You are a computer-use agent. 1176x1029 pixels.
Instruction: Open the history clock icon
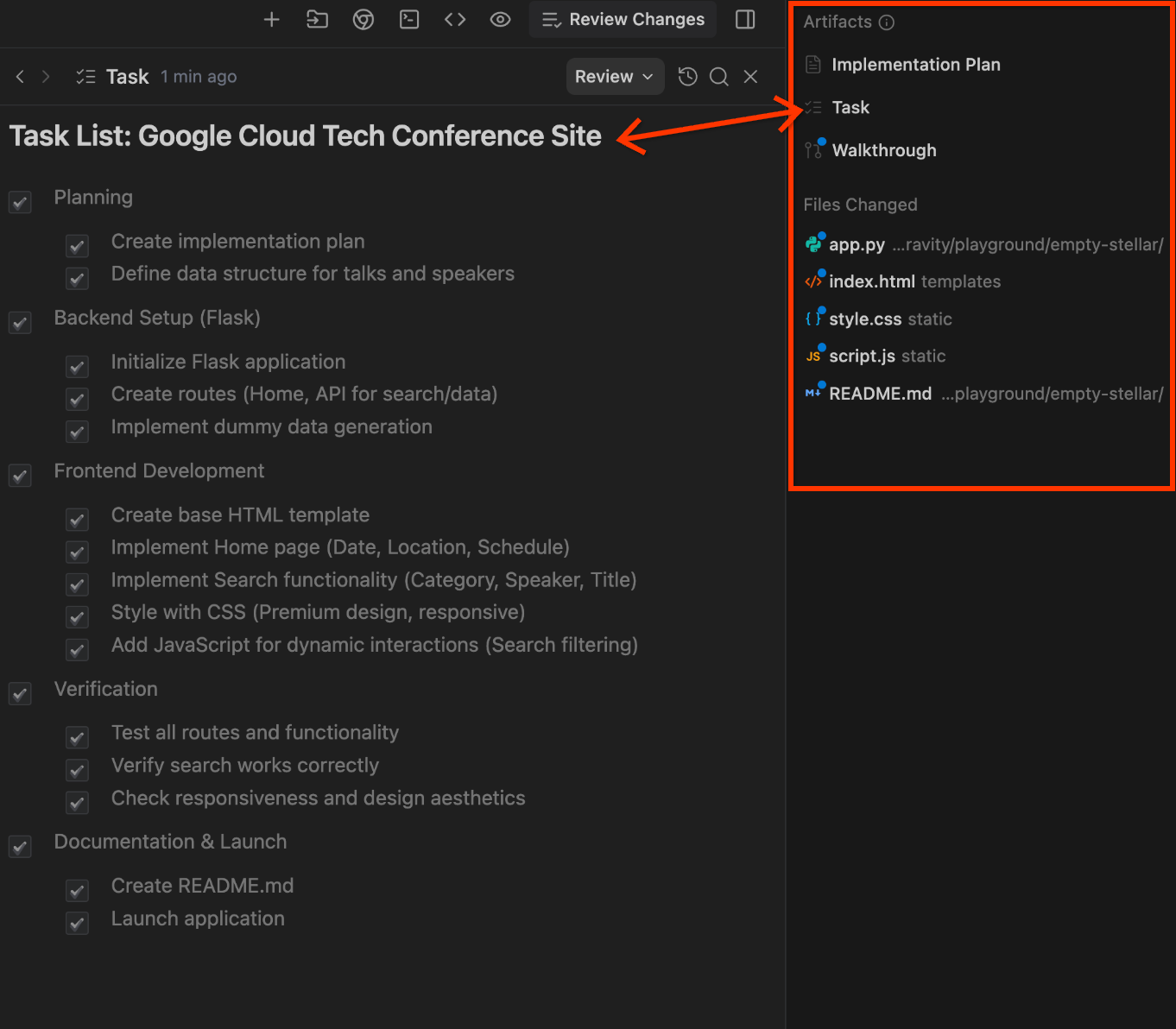tap(687, 77)
